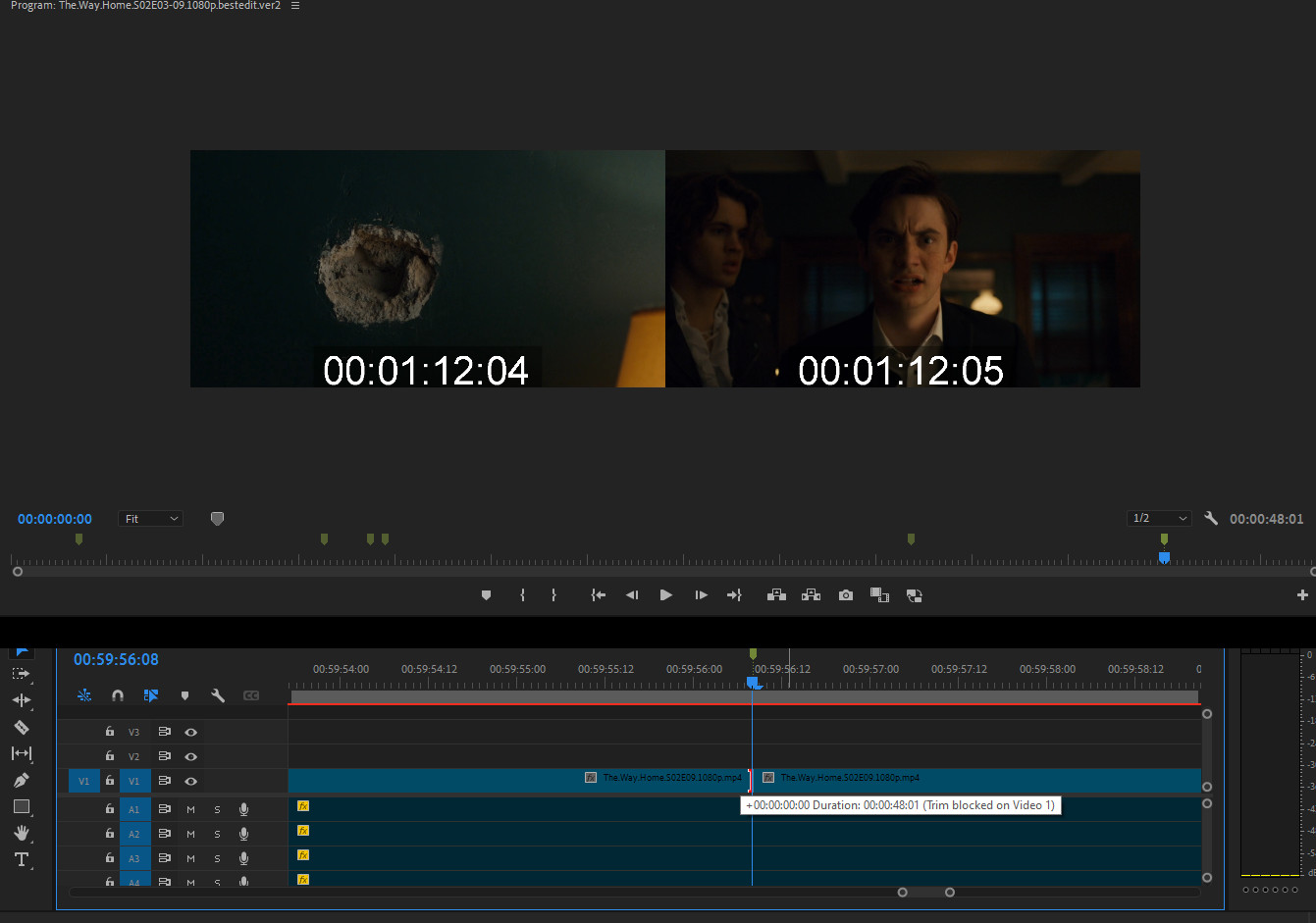This screenshot has width=1316, height=923.
Task: Click the Go to In button
Action: pos(598,595)
